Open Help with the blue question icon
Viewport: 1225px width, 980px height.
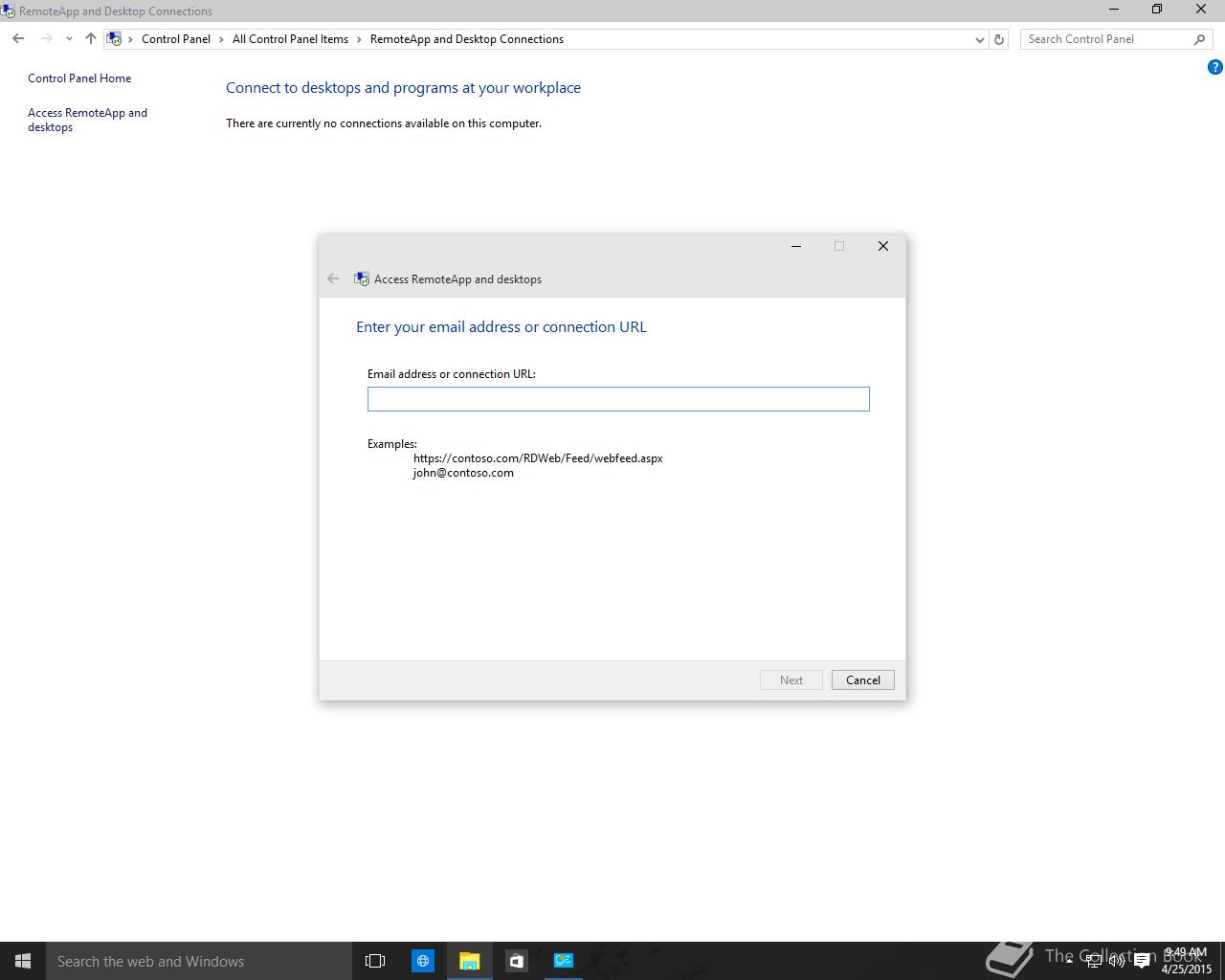coord(1215,67)
